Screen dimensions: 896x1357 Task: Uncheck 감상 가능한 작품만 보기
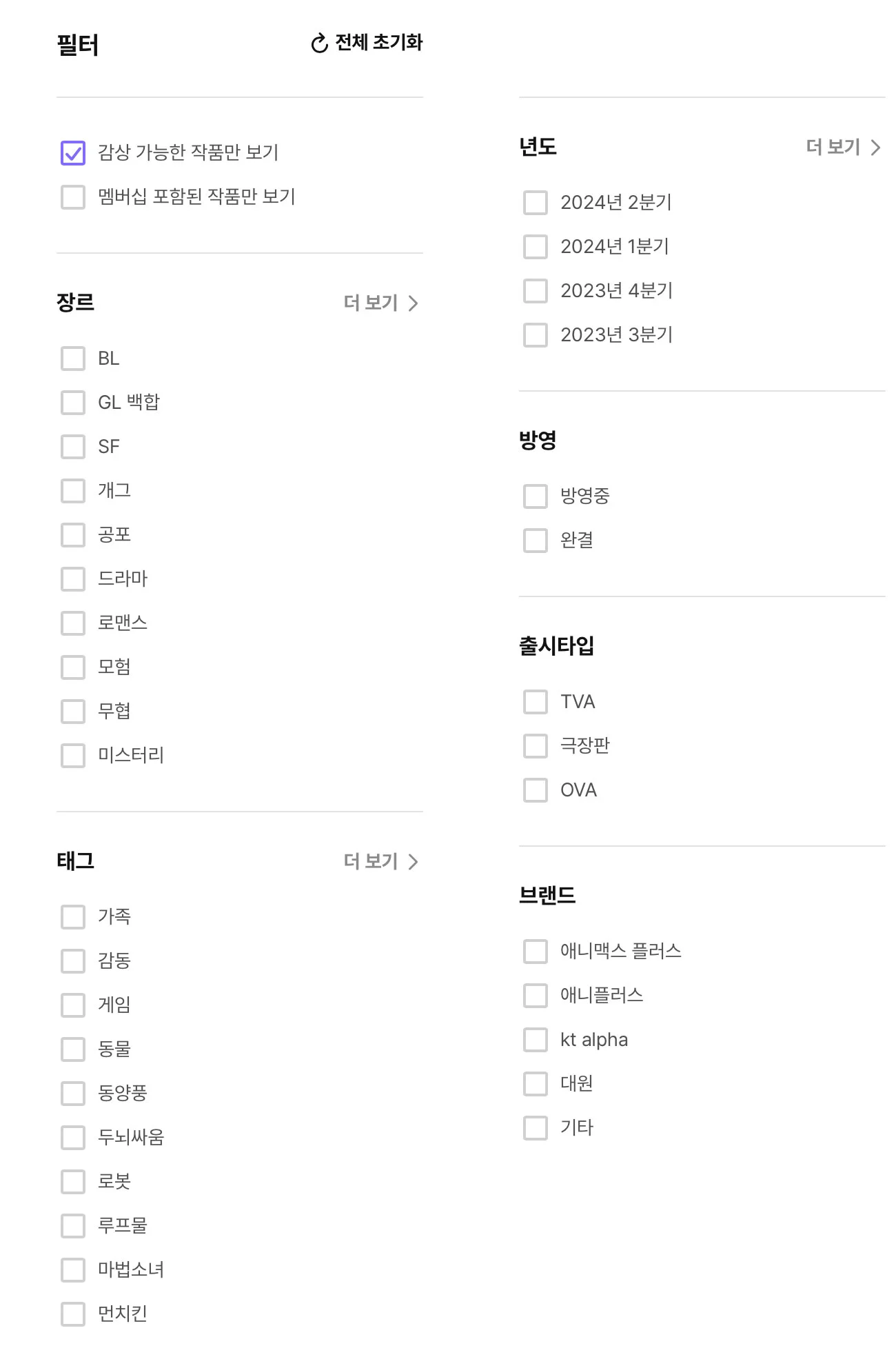pos(72,154)
